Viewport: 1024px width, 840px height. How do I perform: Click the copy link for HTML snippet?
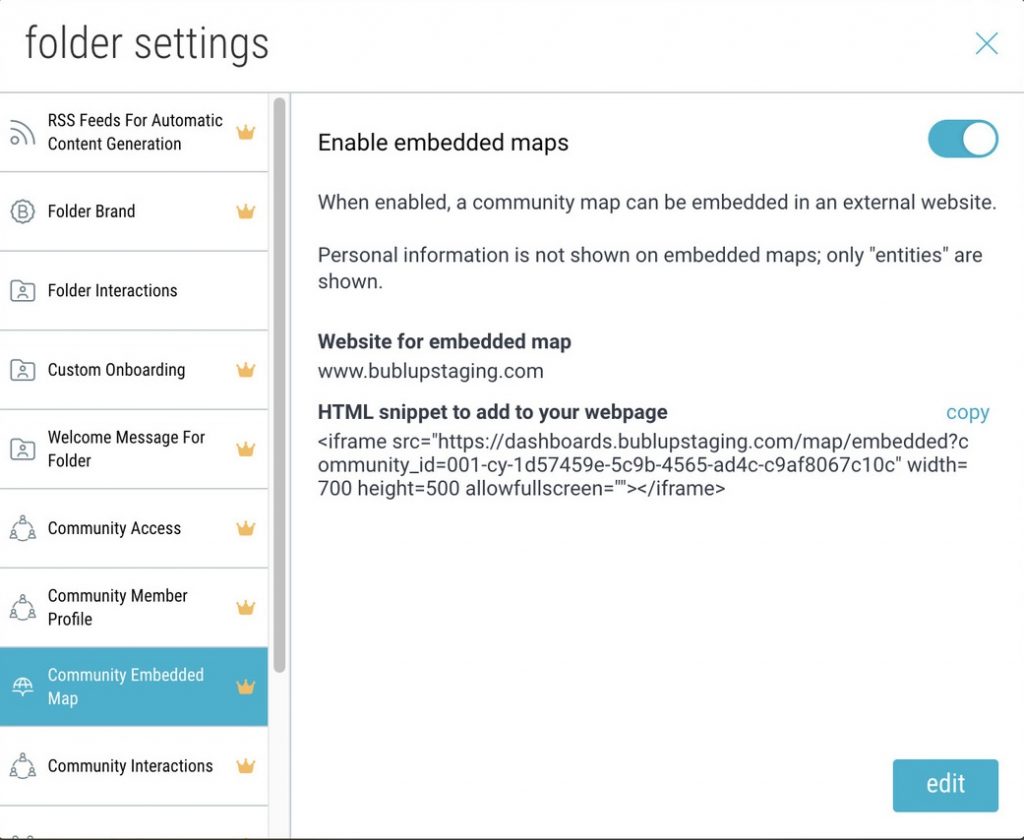pyautogui.click(x=967, y=413)
